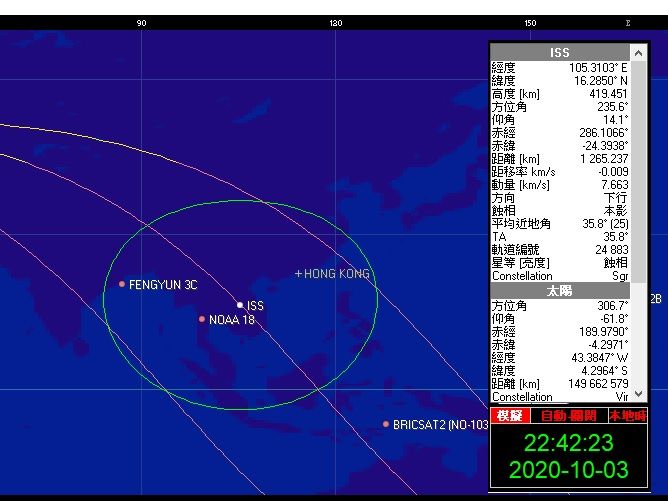
Task: Click the green 22:42:23 time display
Action: 568,443
